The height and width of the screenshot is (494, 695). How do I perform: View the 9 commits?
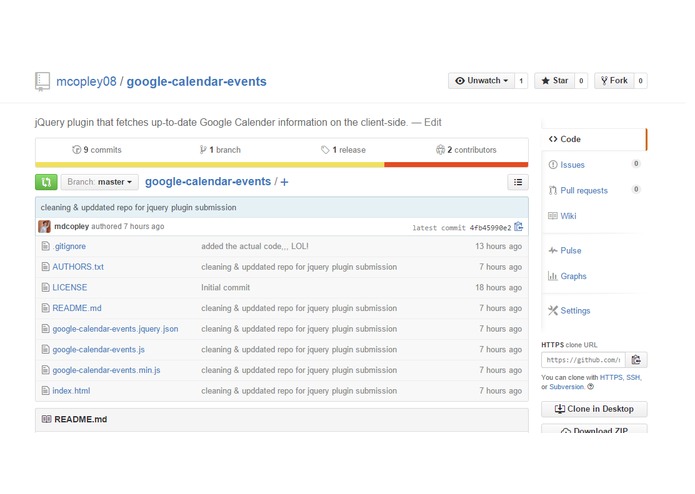coord(97,150)
